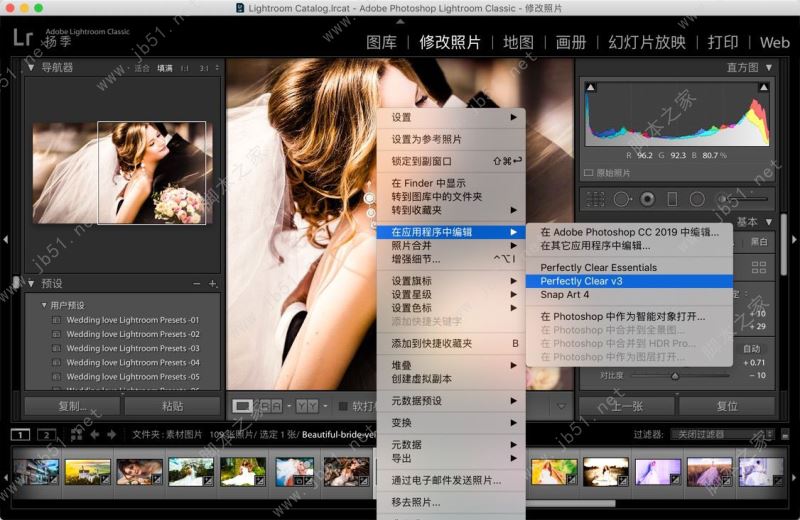
Task: Collapse the 直方图 panel
Action: 768,67
